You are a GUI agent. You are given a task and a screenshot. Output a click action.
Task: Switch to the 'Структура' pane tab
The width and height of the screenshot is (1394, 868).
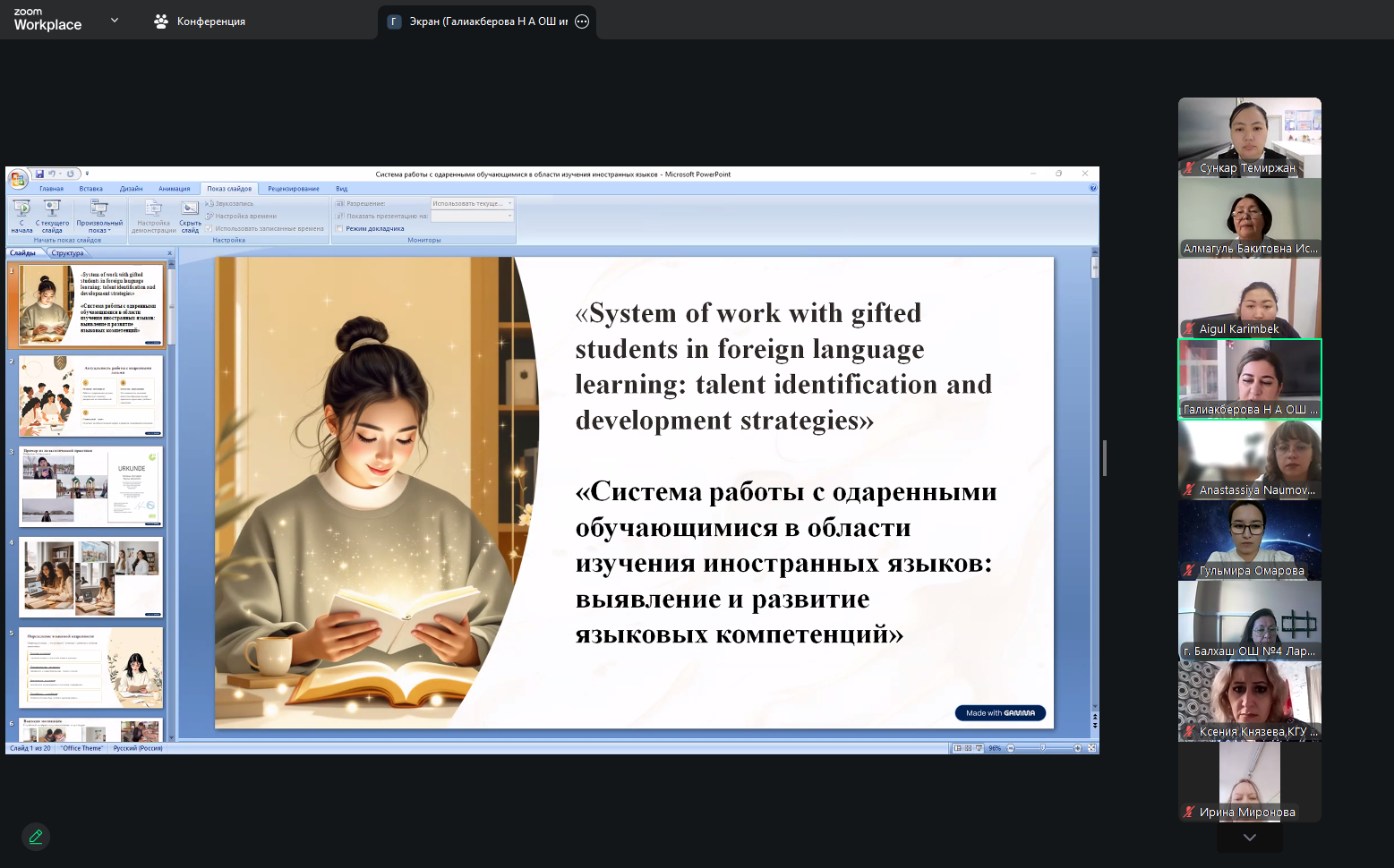tap(67, 253)
